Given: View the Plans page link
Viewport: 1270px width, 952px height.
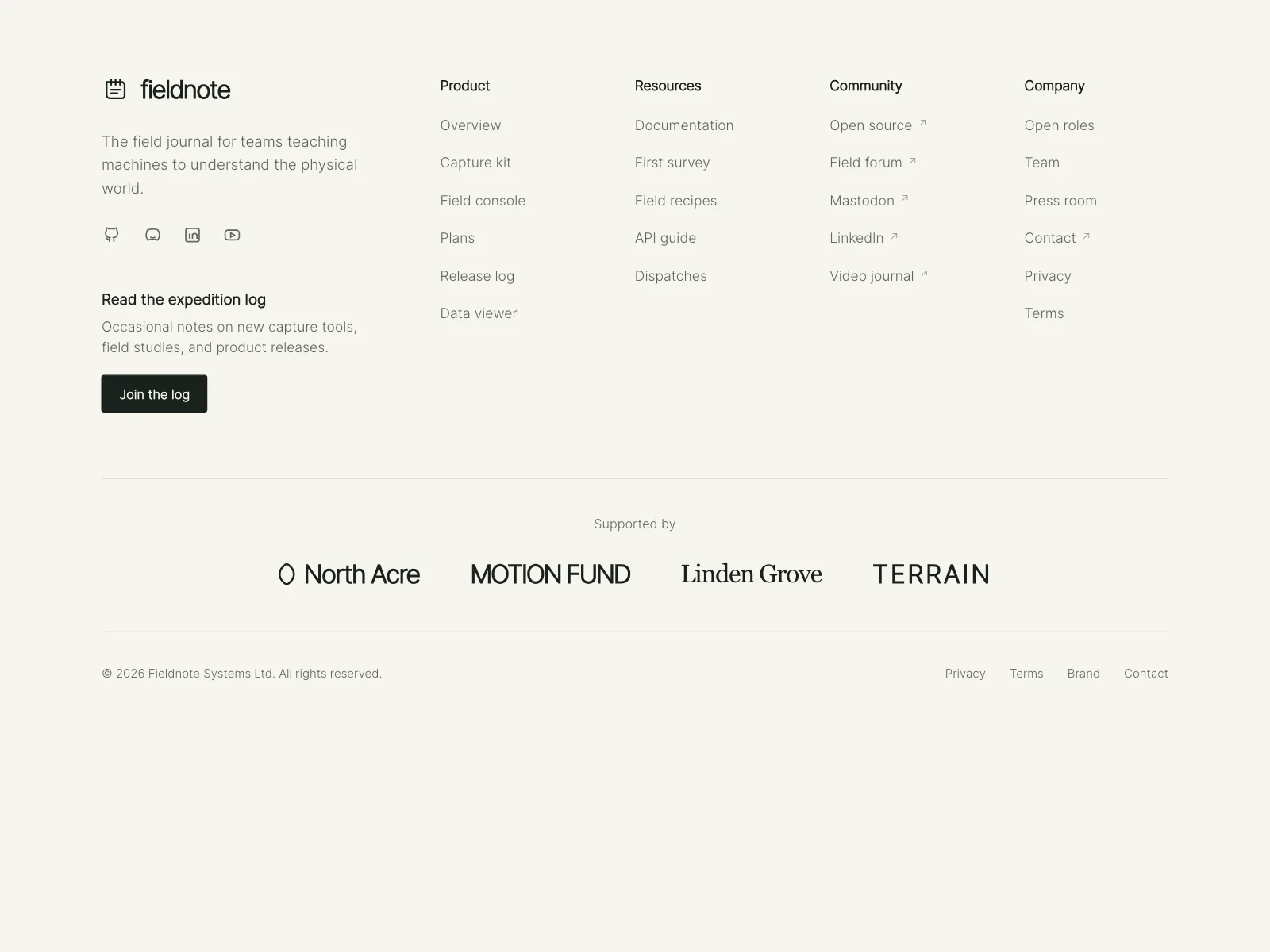Looking at the screenshot, I should [457, 238].
